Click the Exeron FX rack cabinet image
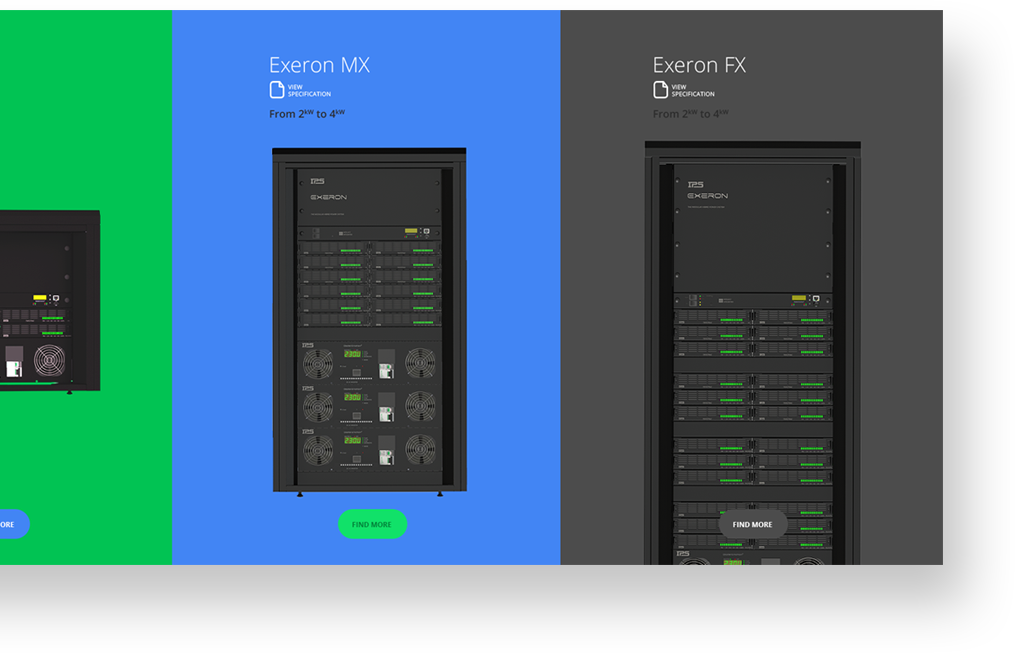 [753, 353]
